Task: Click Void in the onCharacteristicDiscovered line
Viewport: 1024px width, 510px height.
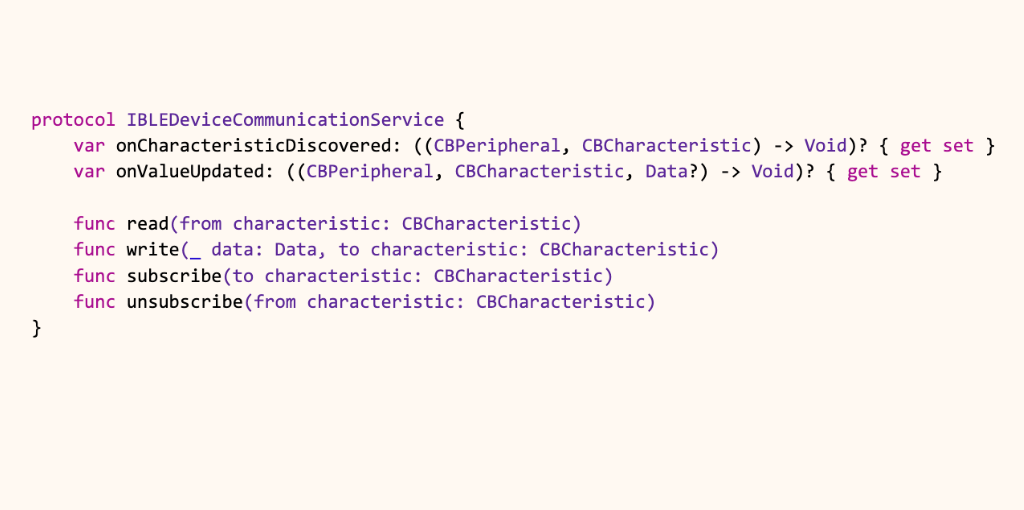Action: point(826,146)
